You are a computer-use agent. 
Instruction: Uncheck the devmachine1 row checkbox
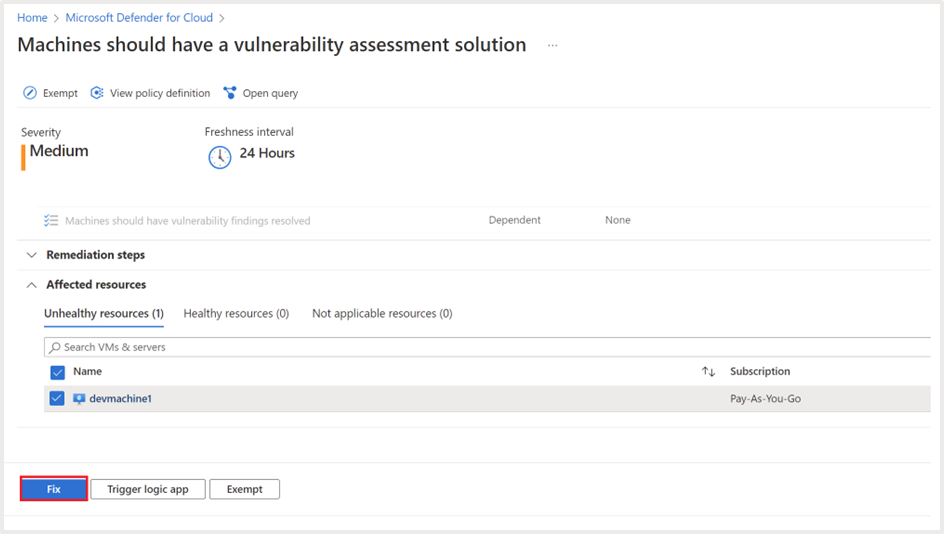pos(57,399)
